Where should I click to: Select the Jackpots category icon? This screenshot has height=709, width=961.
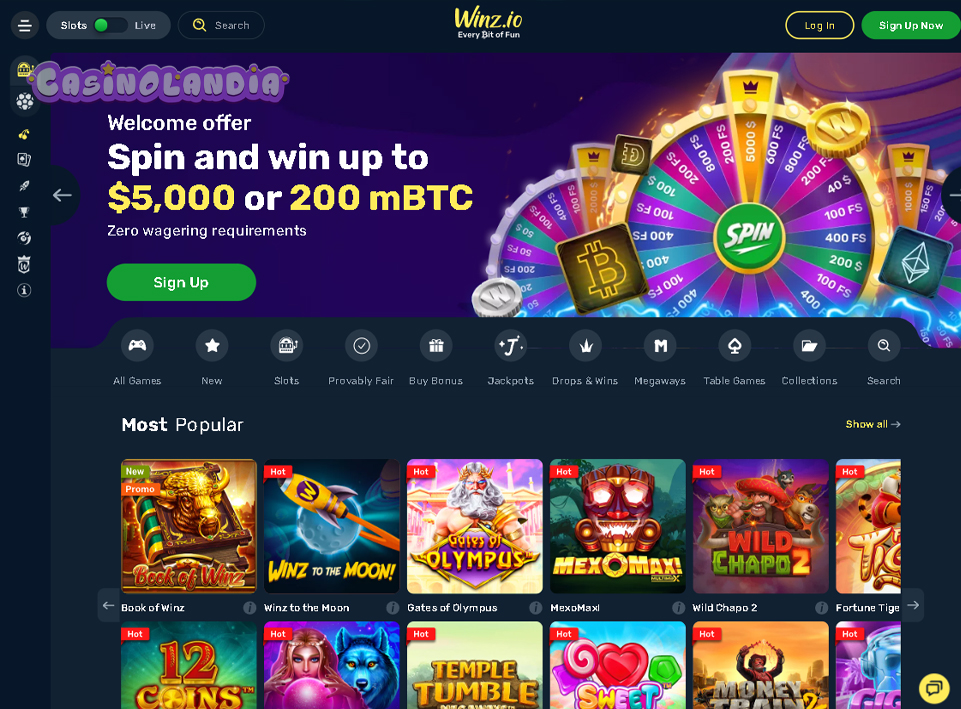click(511, 346)
